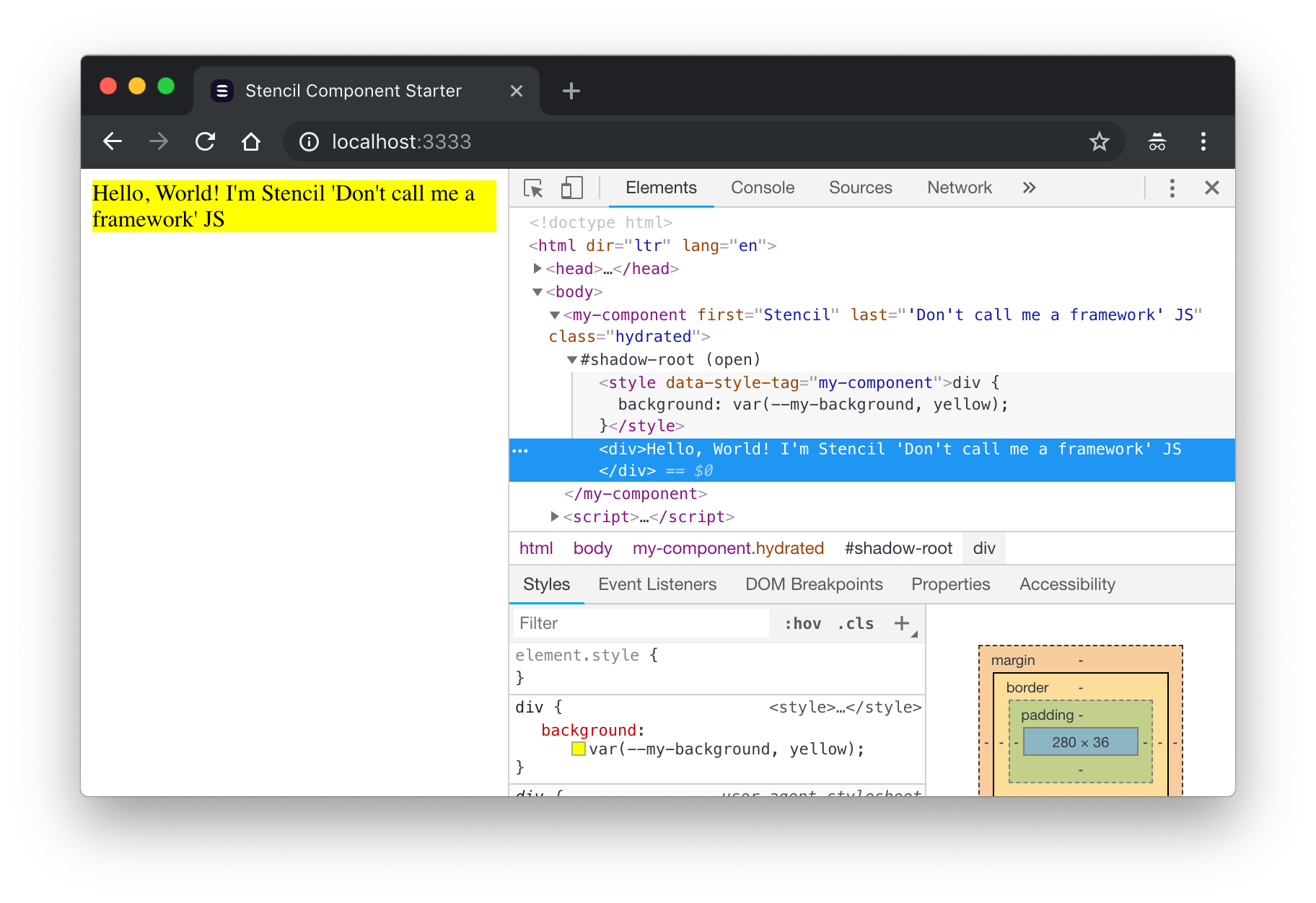Toggle the .cls class editor
Screen dimensions: 1316x903
point(856,623)
